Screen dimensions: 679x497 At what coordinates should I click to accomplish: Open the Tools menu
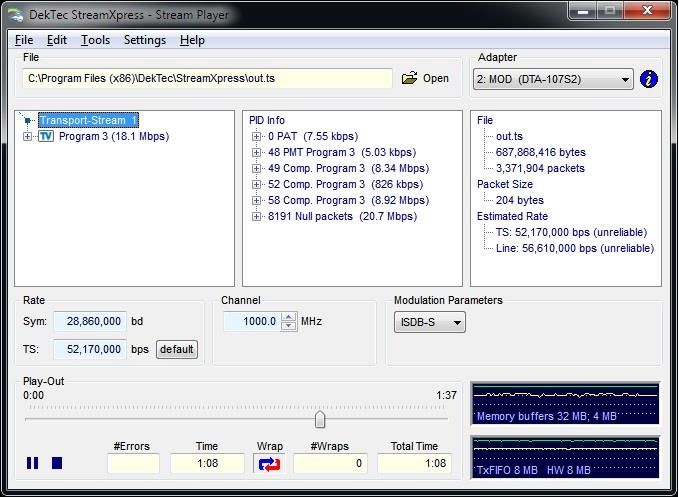coord(95,40)
